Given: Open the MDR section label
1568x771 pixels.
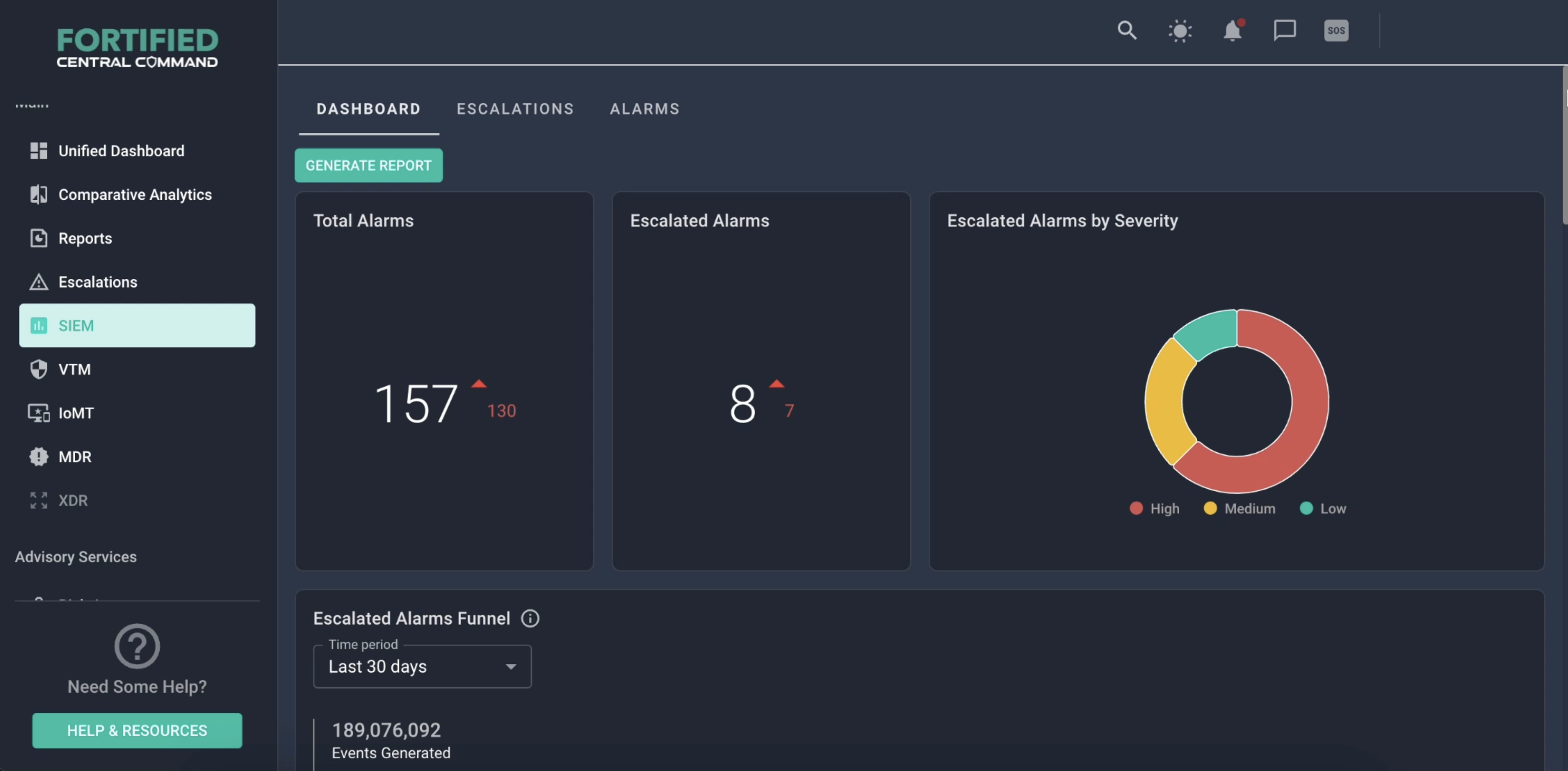Looking at the screenshot, I should pos(75,457).
